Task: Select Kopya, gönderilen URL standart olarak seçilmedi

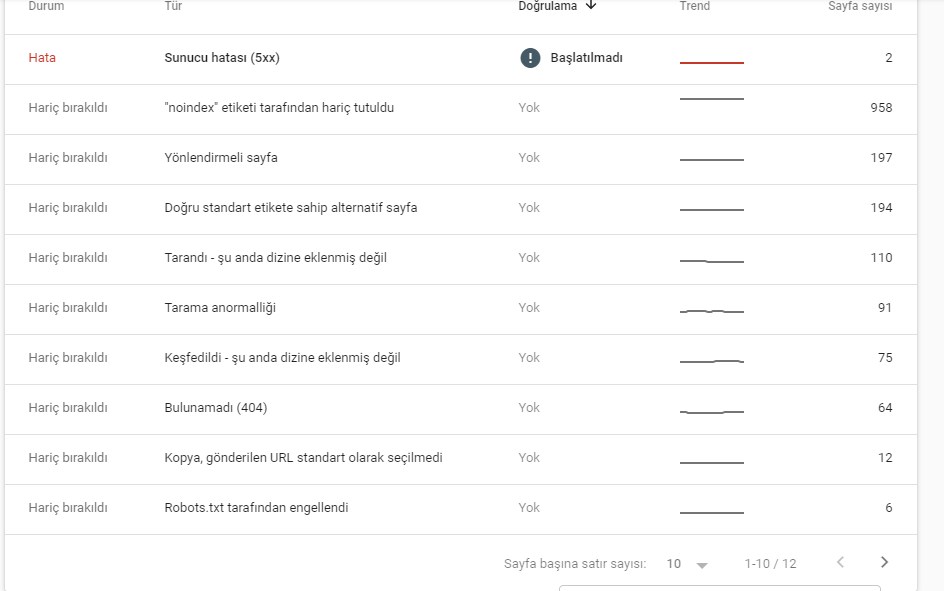Action: point(461,459)
